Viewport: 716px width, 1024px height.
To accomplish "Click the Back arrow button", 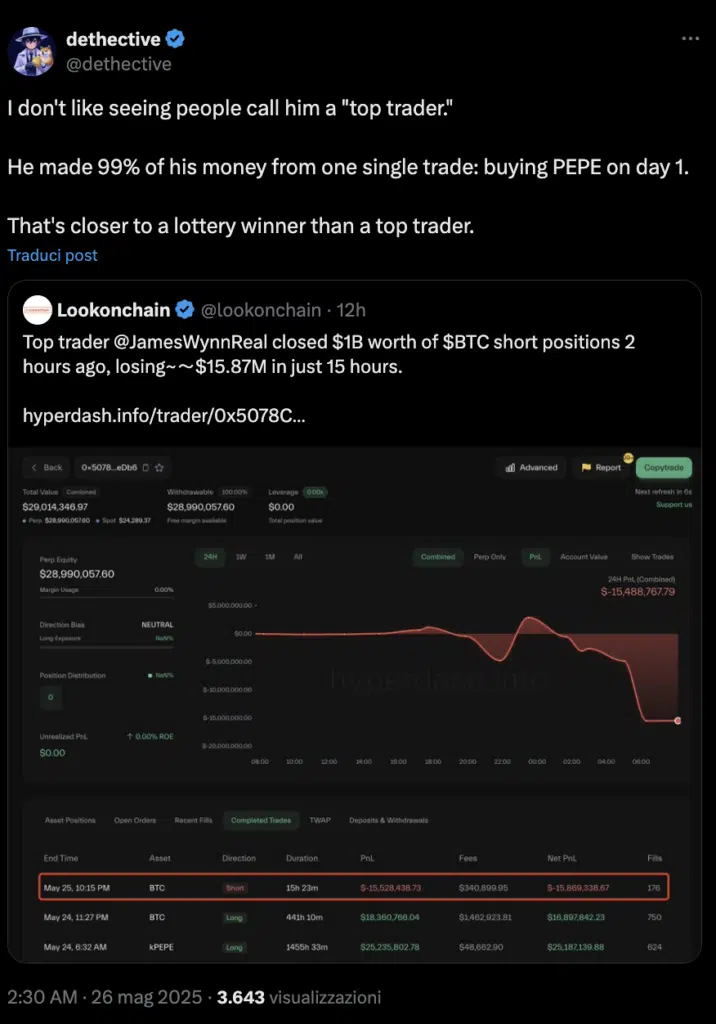I will [x=46, y=468].
